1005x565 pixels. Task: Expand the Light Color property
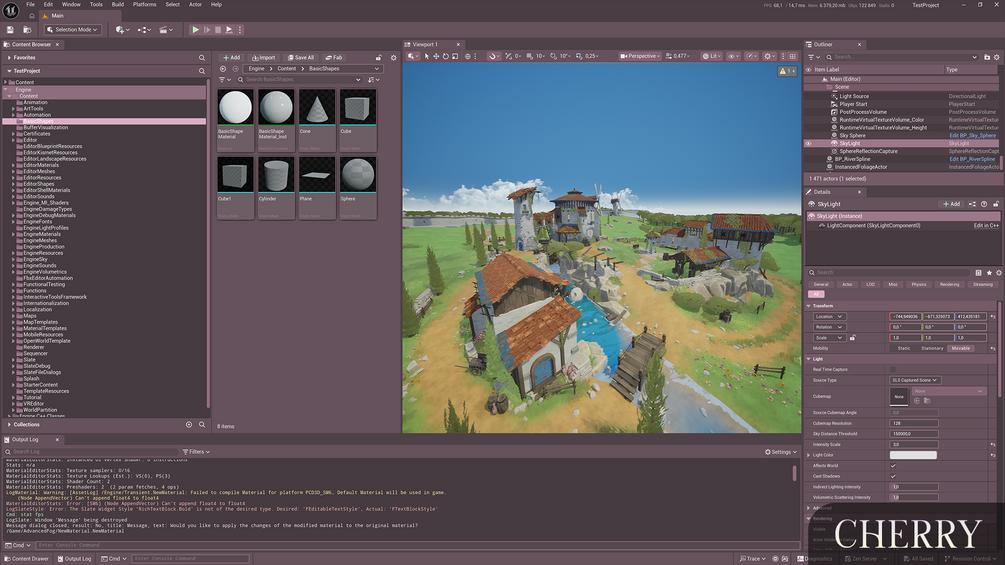point(808,455)
